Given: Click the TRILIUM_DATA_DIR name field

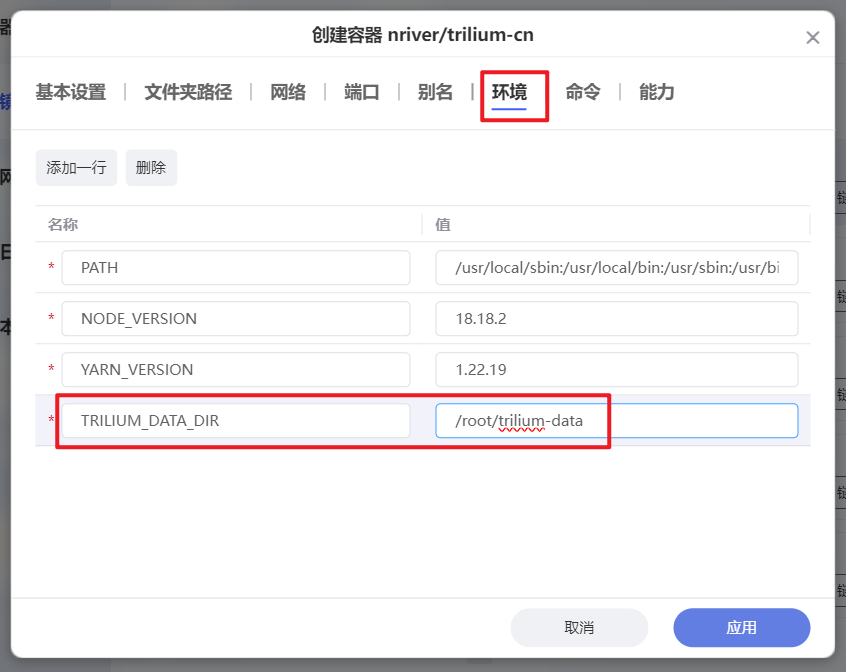Looking at the screenshot, I should tap(236, 420).
